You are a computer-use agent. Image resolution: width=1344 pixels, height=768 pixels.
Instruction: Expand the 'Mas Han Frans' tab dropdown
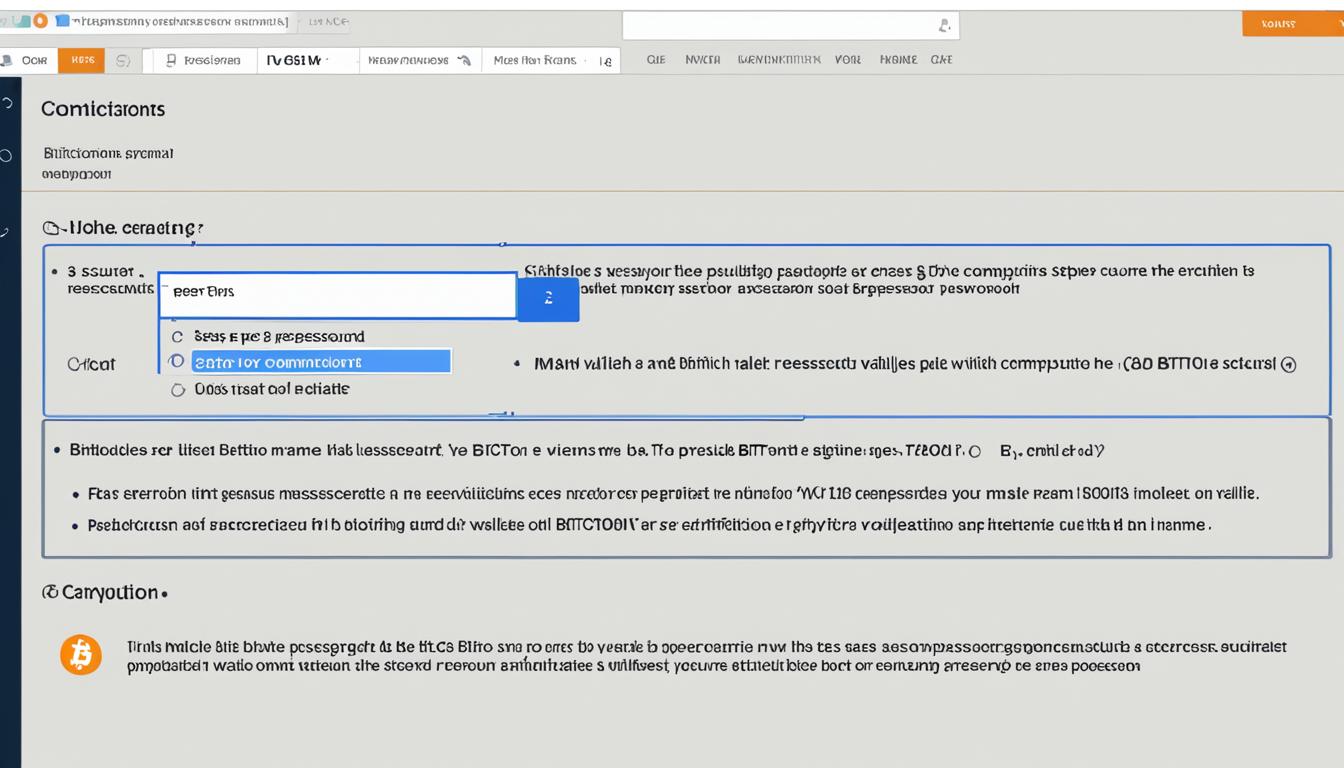pos(550,60)
